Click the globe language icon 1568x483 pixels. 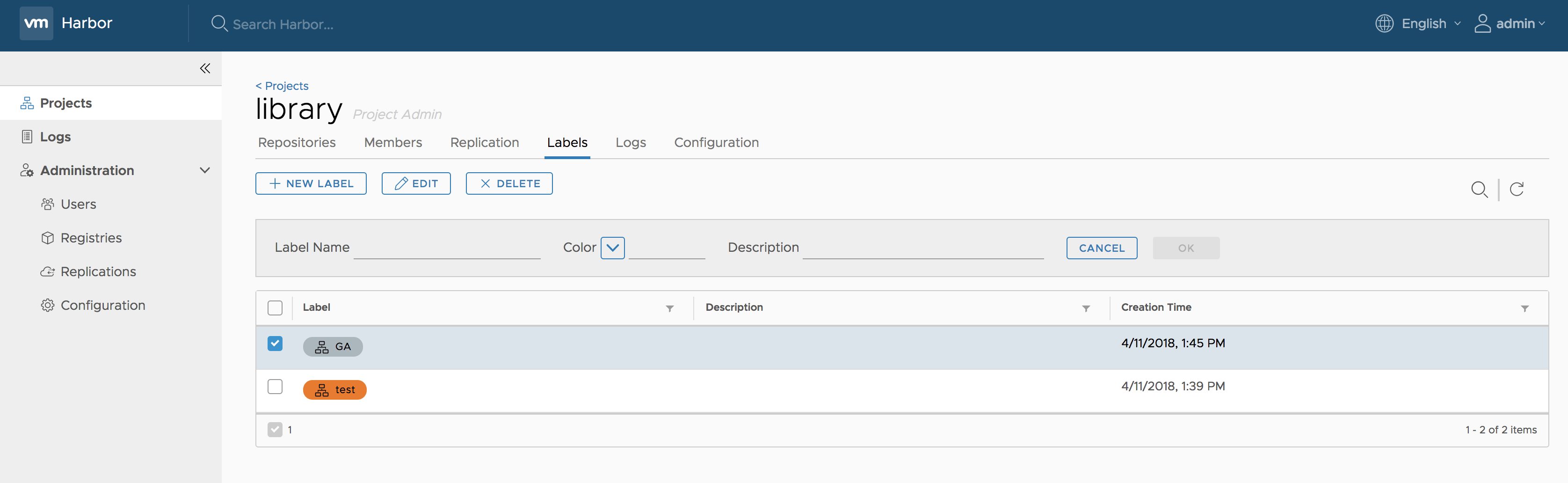(1384, 23)
